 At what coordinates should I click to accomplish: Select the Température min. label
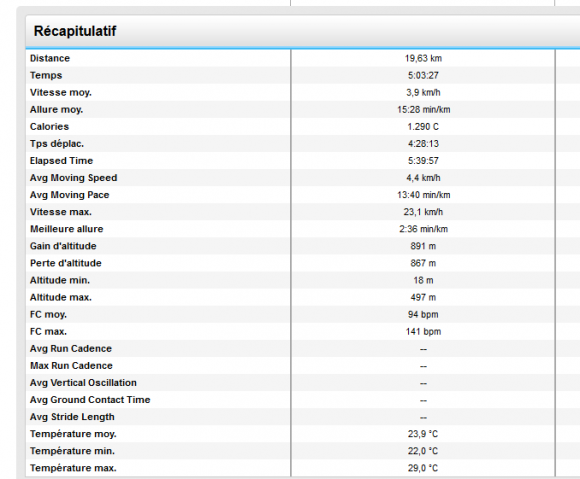(x=72, y=451)
